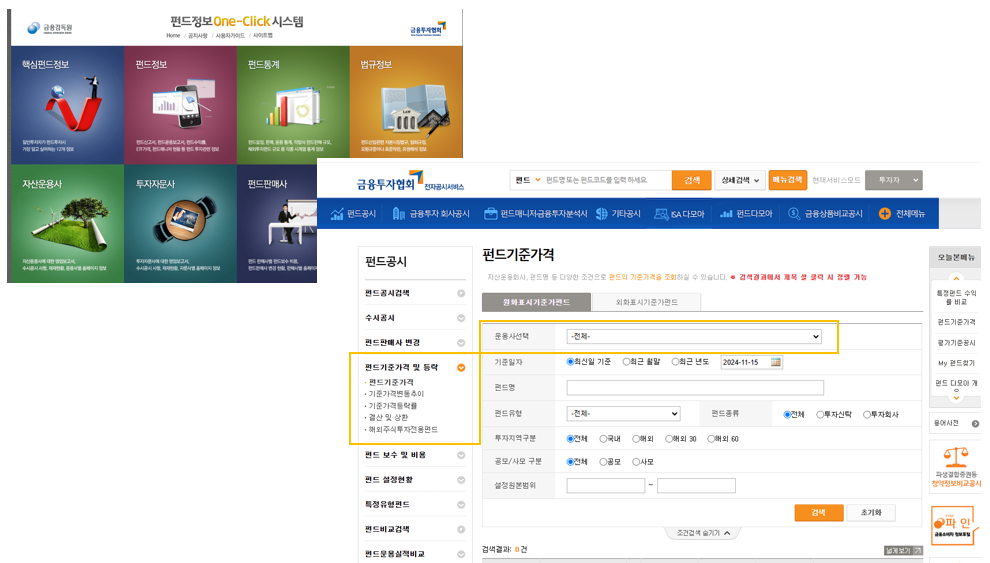Open the 상세검색 dropdown

tap(740, 181)
